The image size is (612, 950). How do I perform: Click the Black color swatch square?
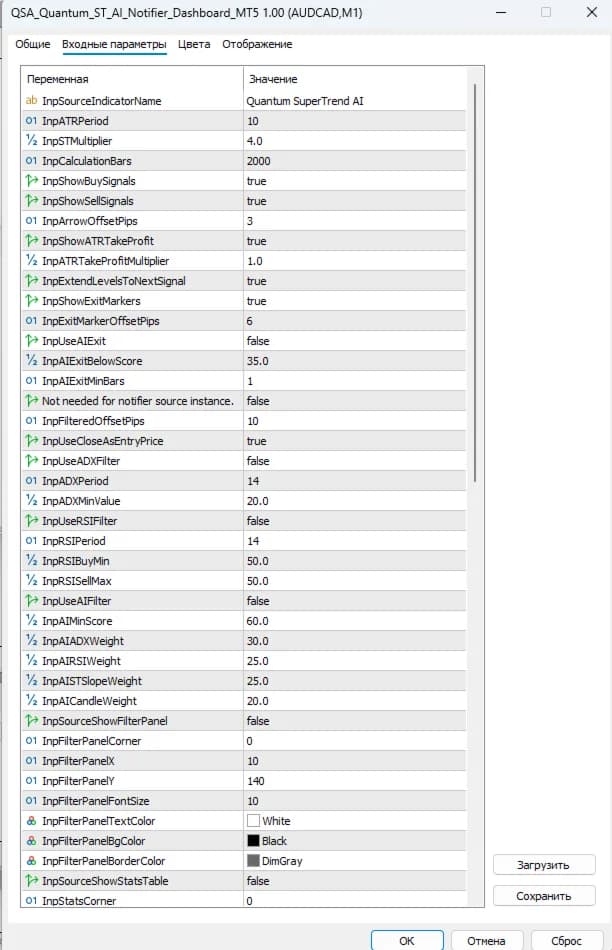[253, 840]
